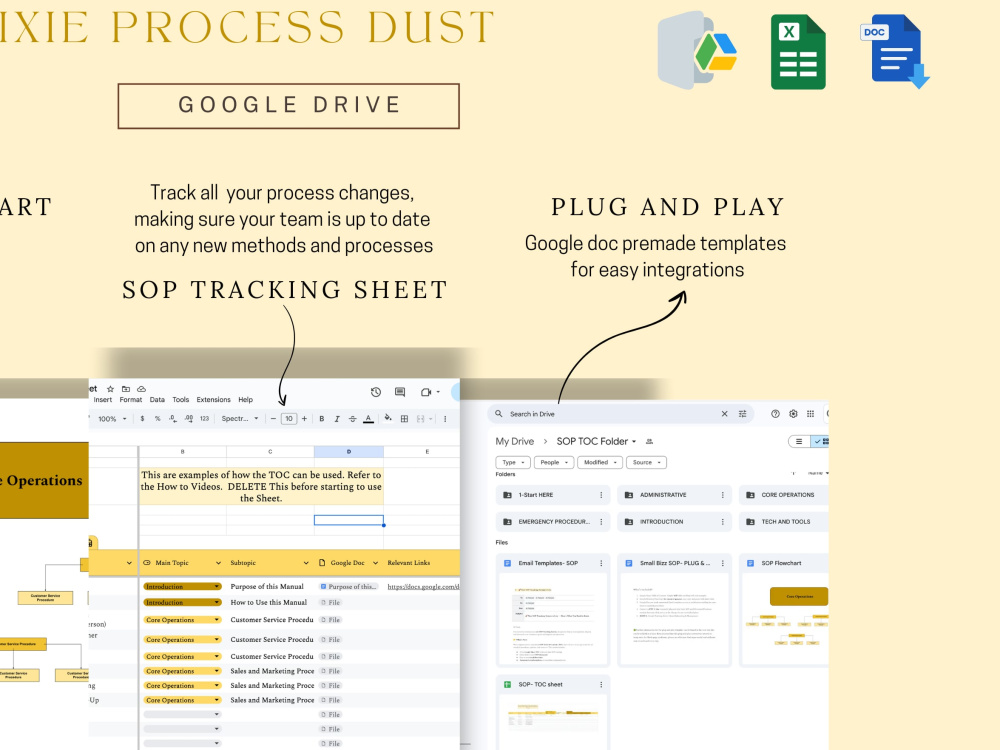The image size is (1000, 750).
Task: Open the People filter chip
Action: (x=554, y=462)
